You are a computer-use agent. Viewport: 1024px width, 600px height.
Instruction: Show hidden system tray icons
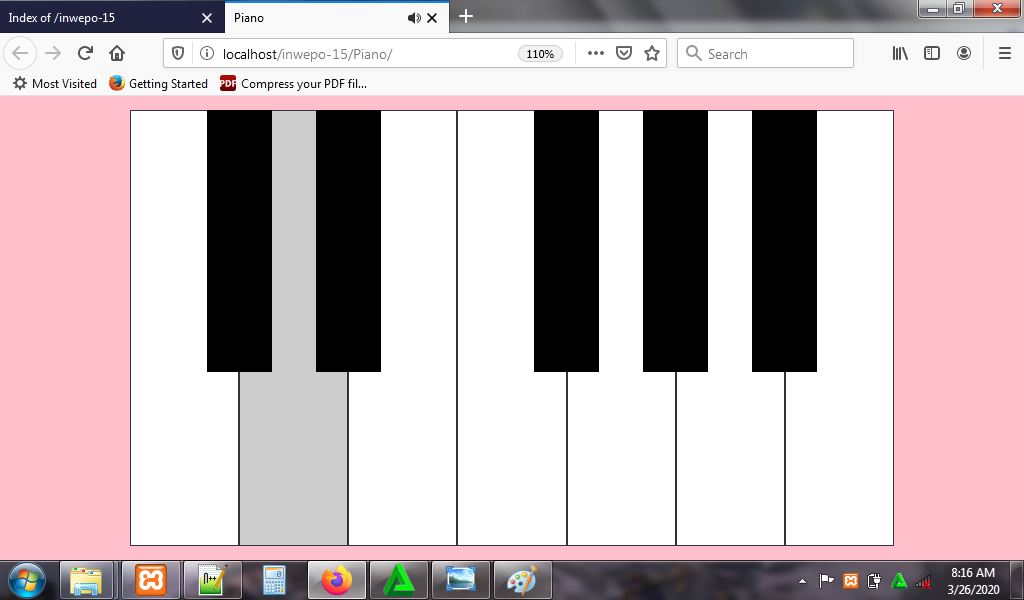pos(803,580)
